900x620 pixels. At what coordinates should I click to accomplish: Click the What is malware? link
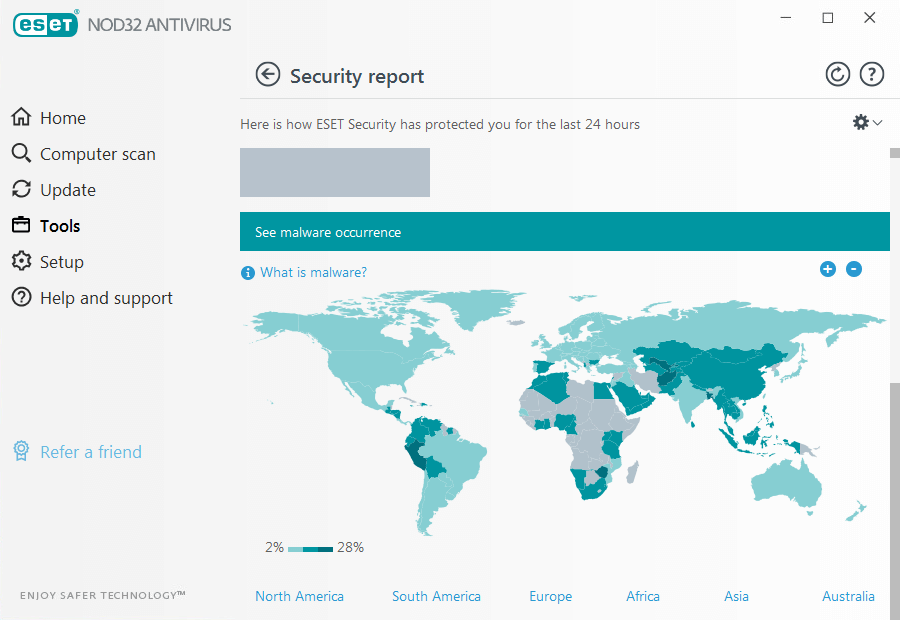pyautogui.click(x=313, y=272)
